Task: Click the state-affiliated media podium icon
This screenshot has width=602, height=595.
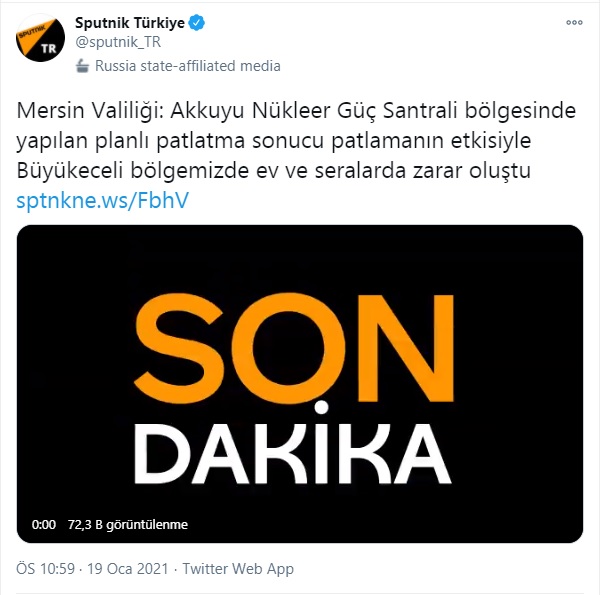Action: 82,66
